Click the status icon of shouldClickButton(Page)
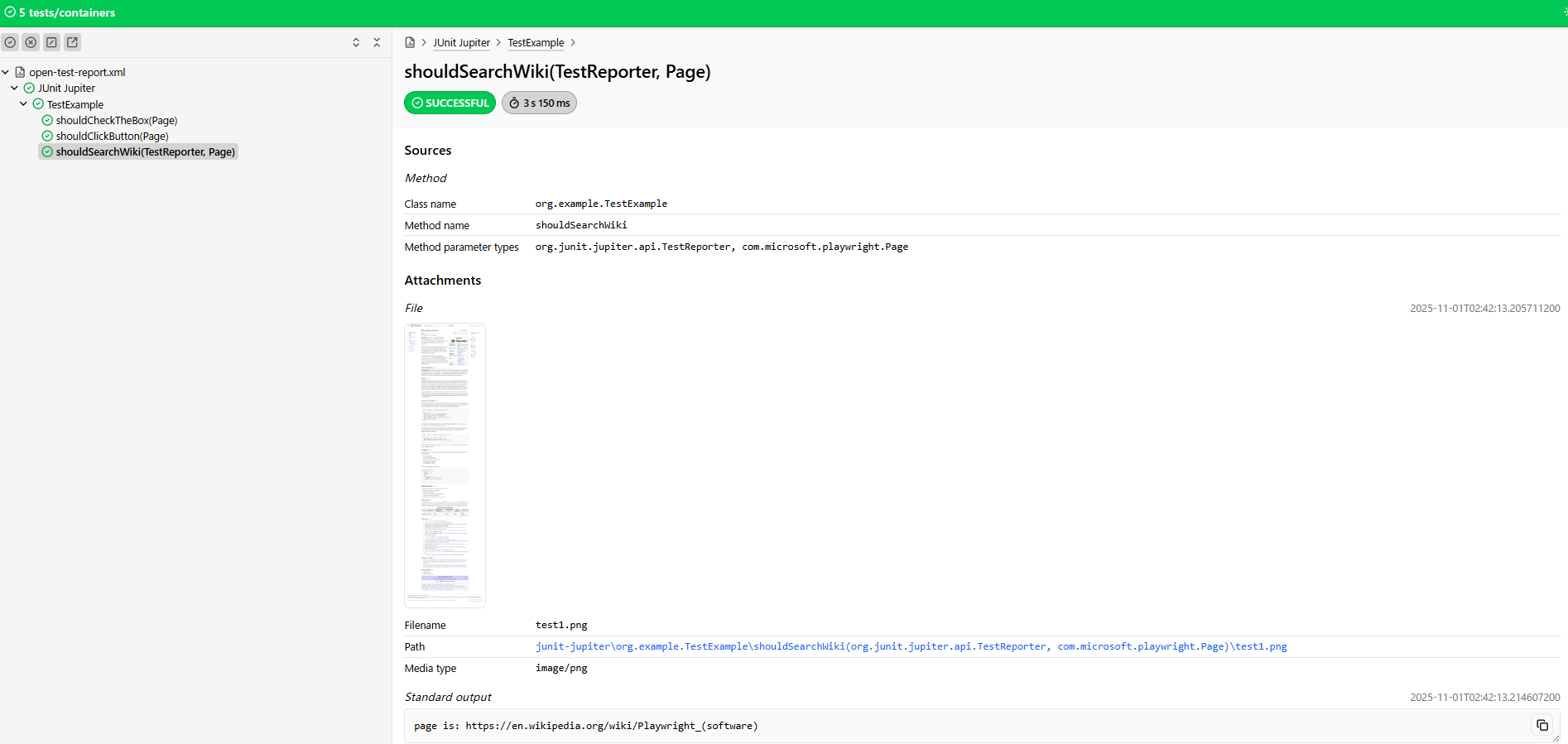This screenshot has width=1568, height=744. [47, 136]
